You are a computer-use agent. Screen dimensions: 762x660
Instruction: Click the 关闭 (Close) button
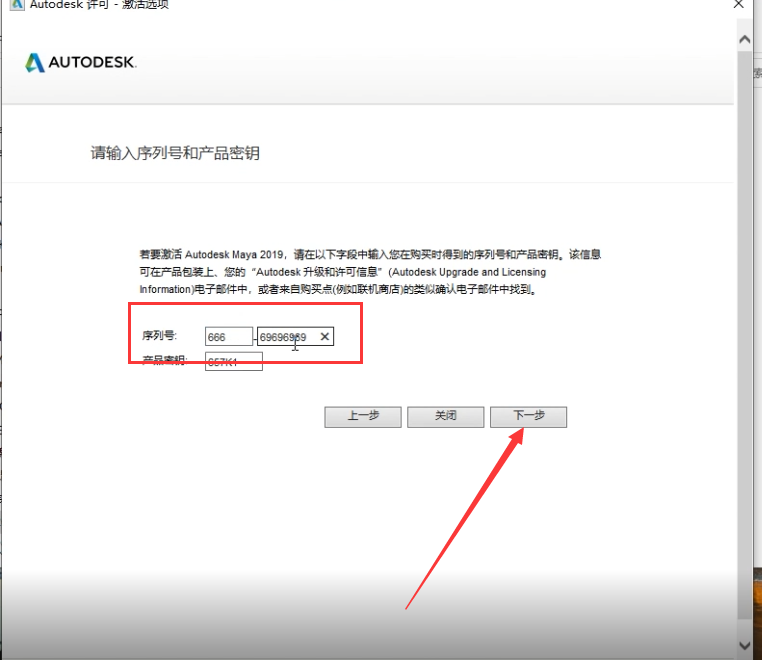[446, 417]
